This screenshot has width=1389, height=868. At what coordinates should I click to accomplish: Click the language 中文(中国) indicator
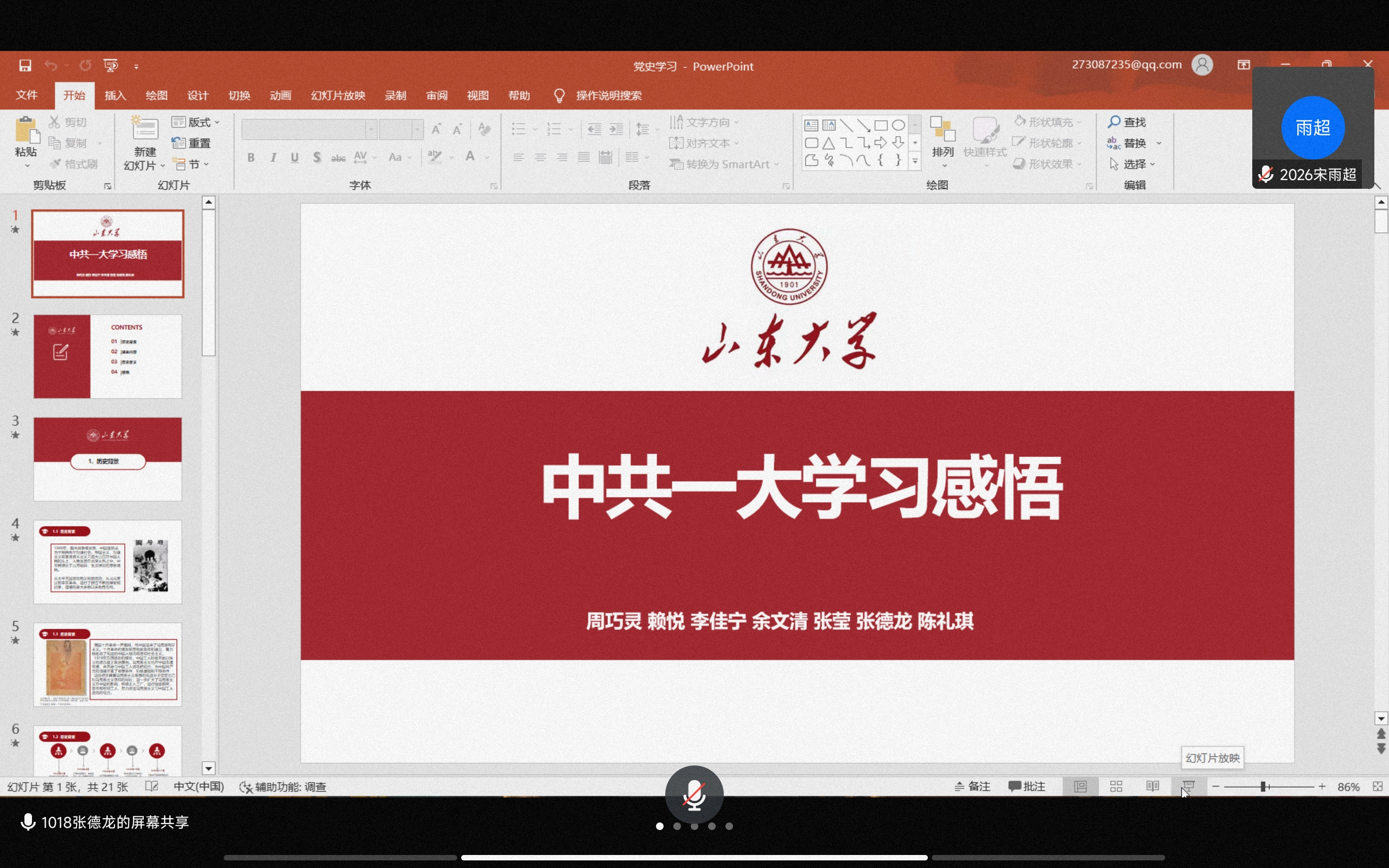click(x=199, y=787)
